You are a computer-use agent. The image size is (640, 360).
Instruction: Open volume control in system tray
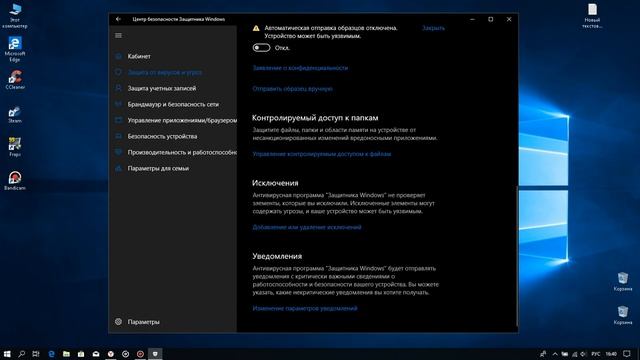(x=583, y=354)
